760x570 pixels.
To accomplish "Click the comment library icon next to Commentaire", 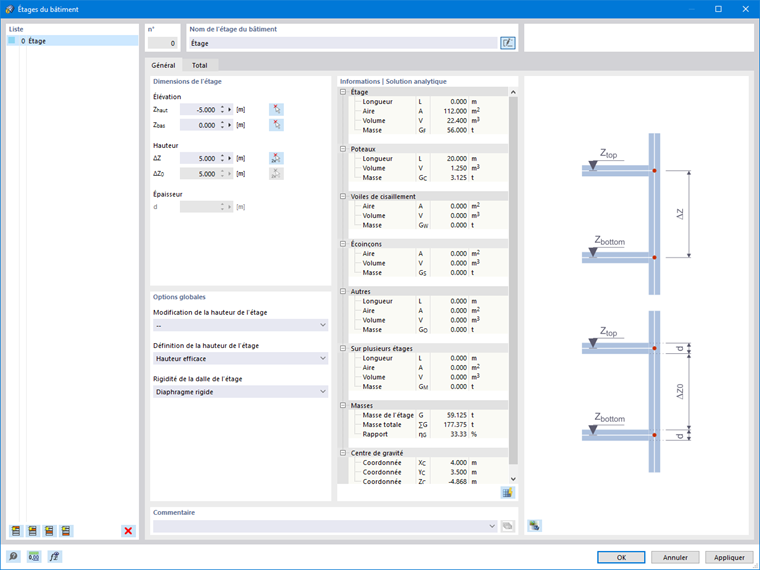I will tap(507, 526).
